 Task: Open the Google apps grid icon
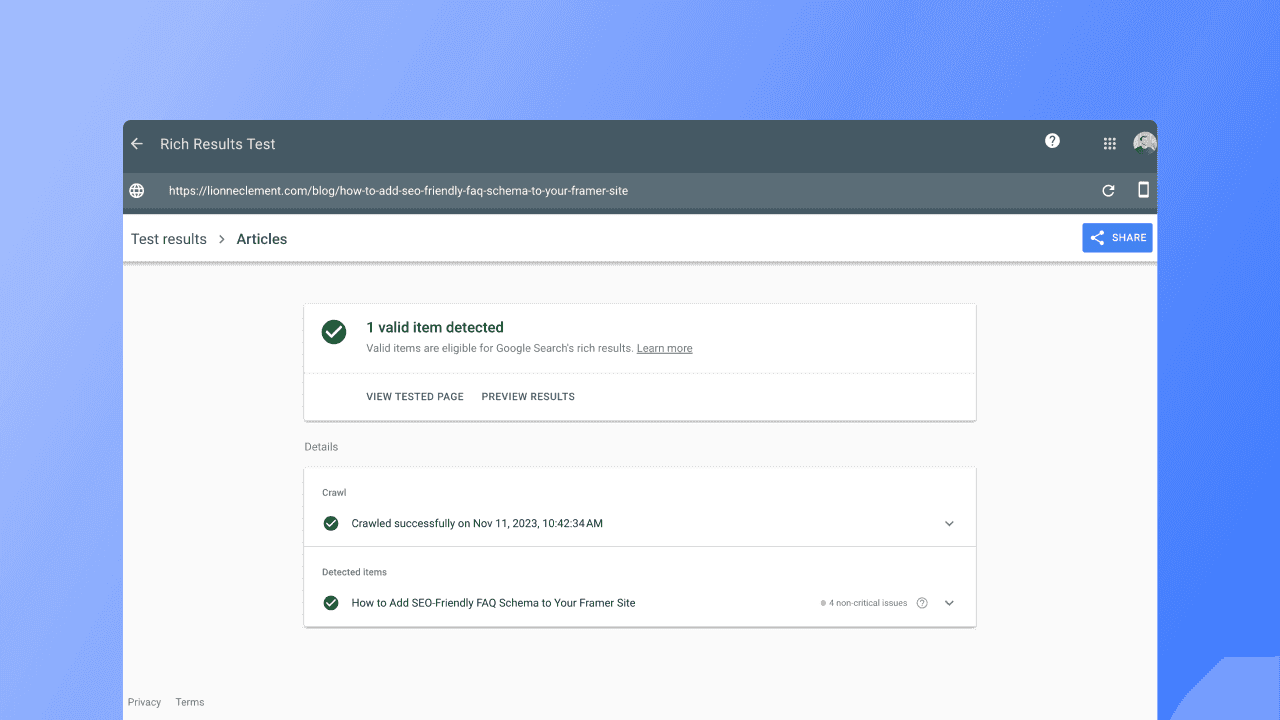[x=1109, y=144]
